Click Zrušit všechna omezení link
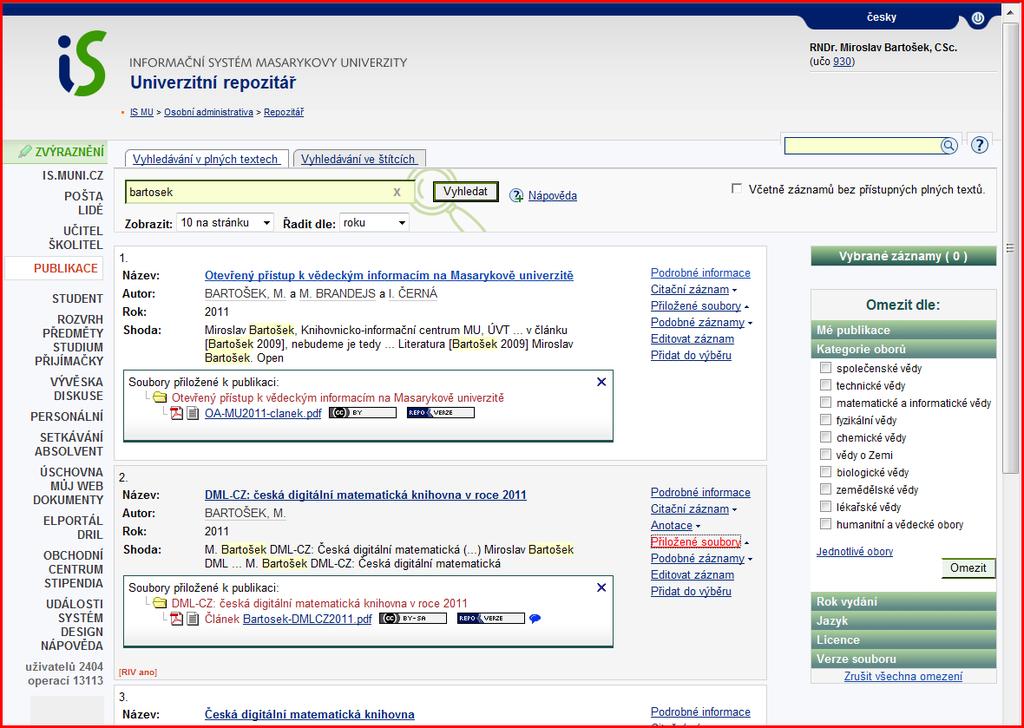The height and width of the screenshot is (728, 1024). click(x=903, y=676)
